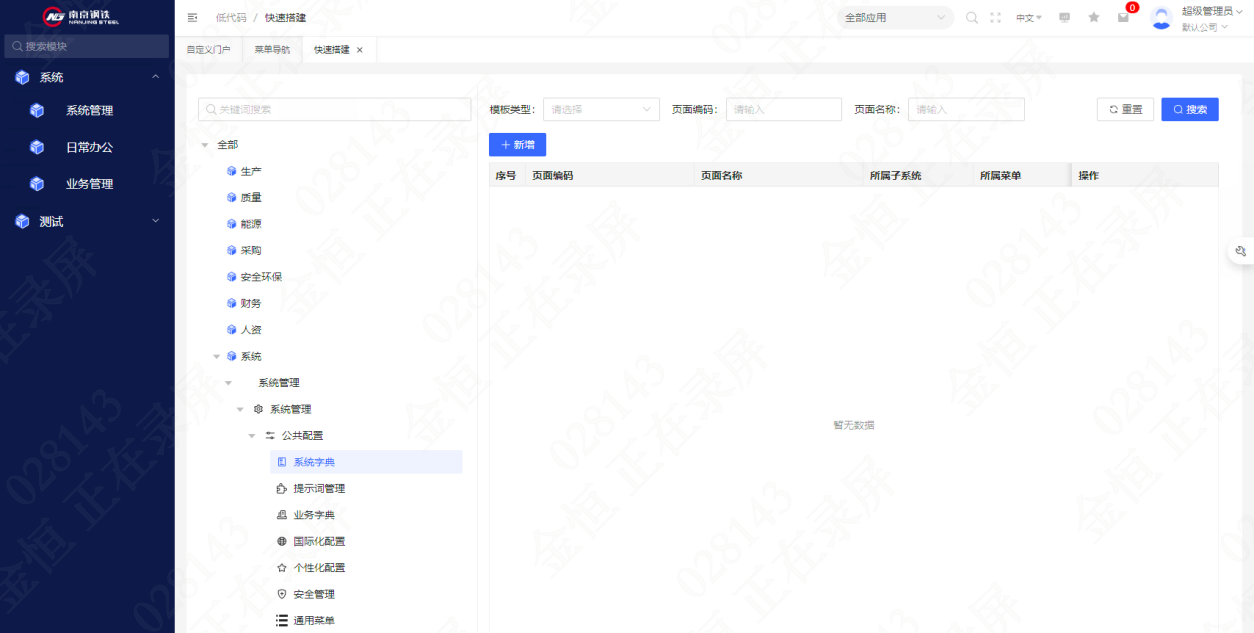The image size is (1254, 633).
Task: Open floating settings tool icon at right edge
Action: coord(1241,251)
